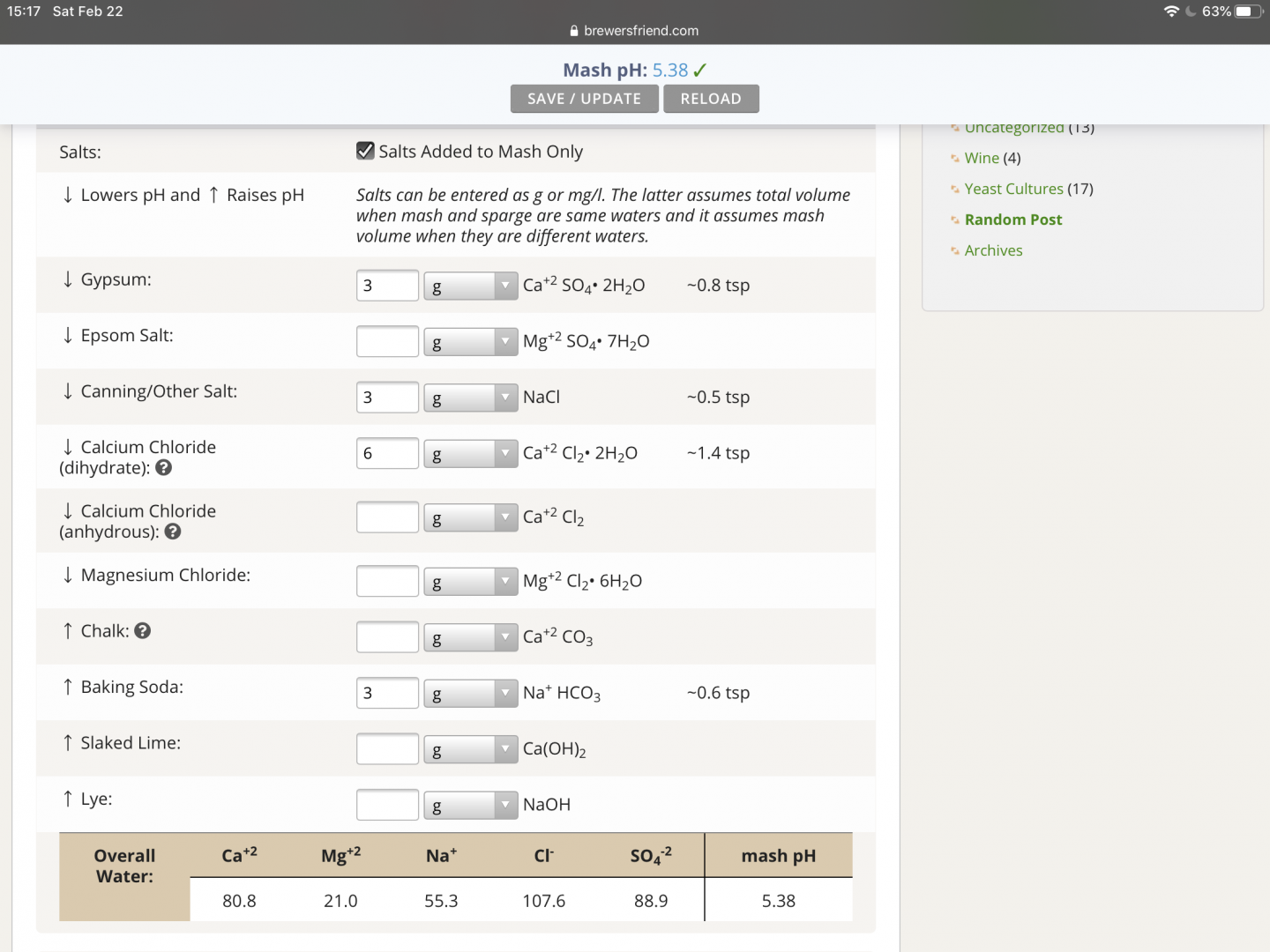Viewport: 1270px width, 952px height.
Task: Click the Calcium Chloride anhydrous amount field
Action: click(x=387, y=517)
